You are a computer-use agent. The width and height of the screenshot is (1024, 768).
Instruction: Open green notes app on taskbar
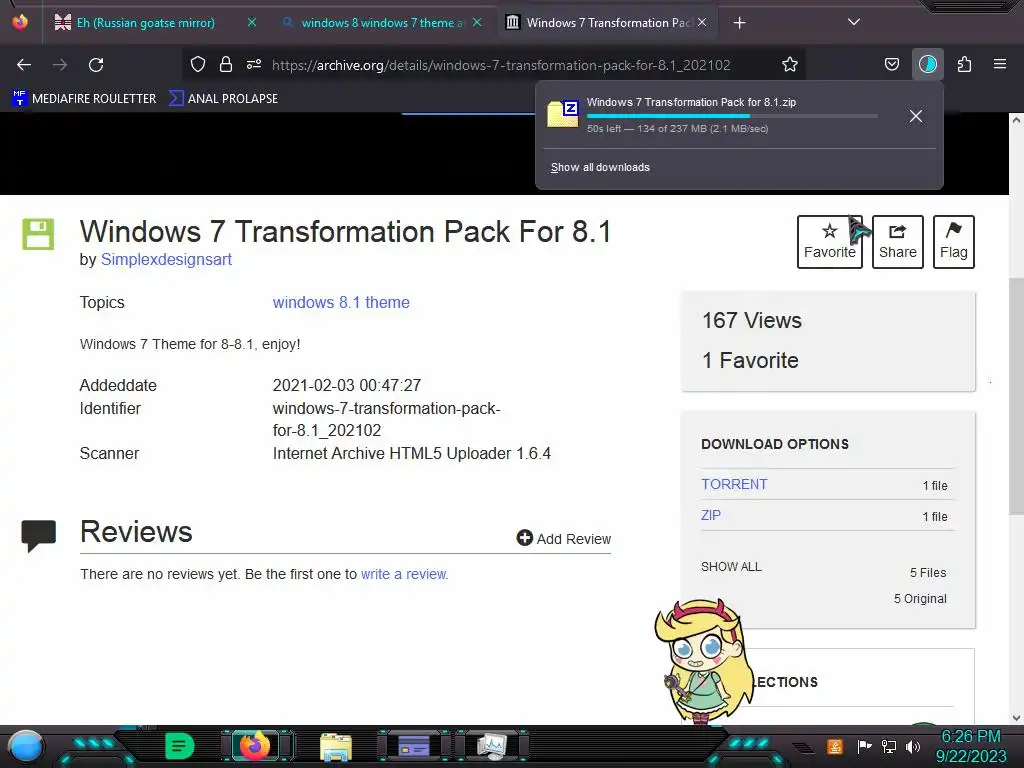(x=180, y=746)
